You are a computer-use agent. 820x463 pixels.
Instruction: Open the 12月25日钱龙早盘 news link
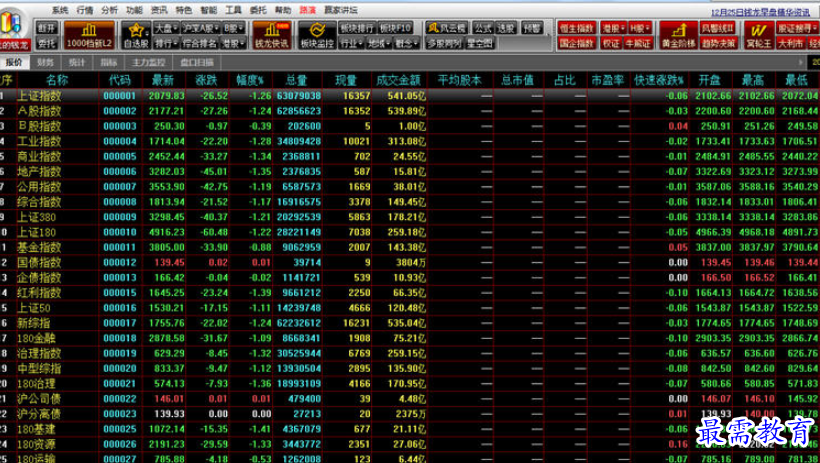[x=760, y=12]
